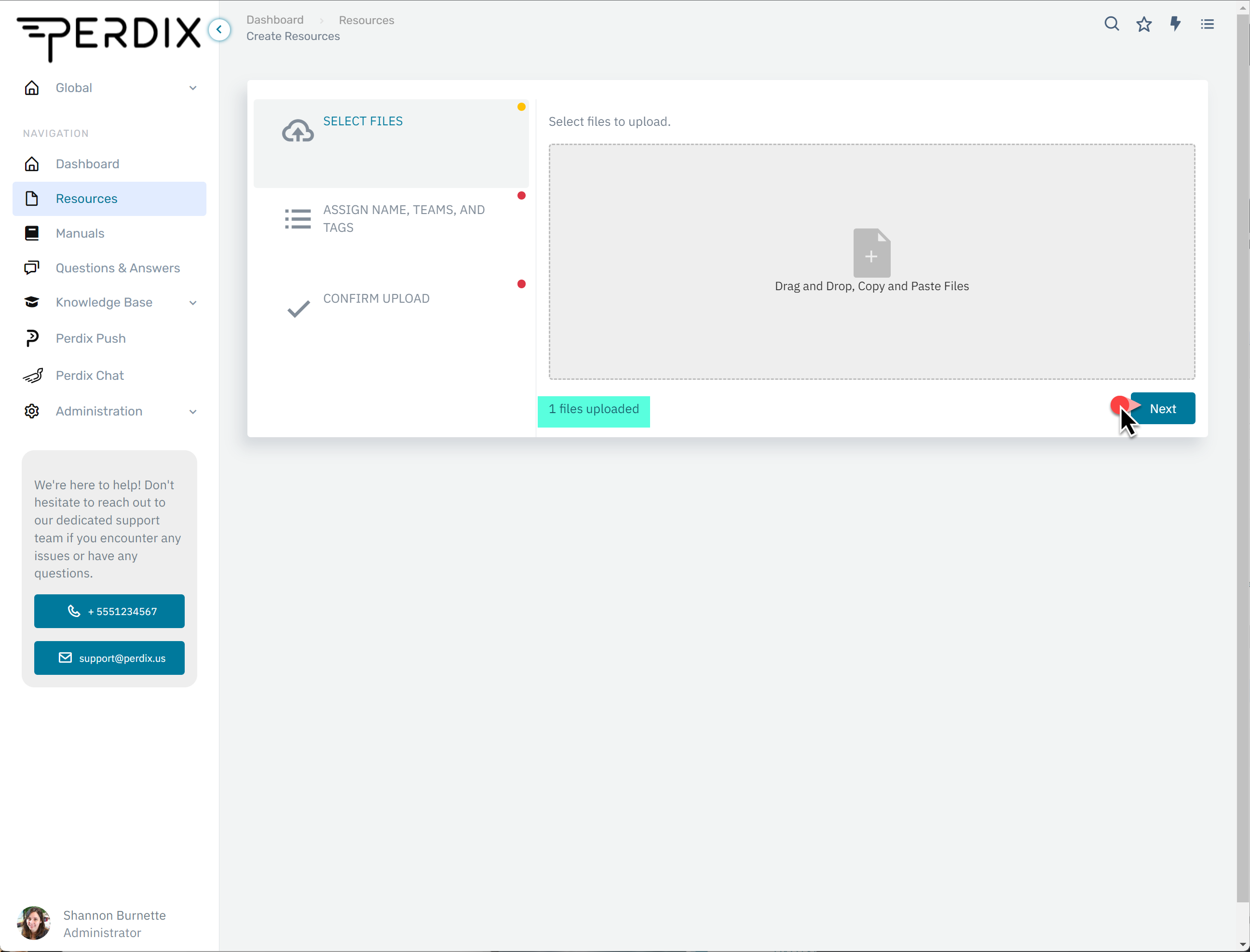Click the Drag and Drop file upload area
This screenshot has height=952, width=1250.
coord(871,261)
